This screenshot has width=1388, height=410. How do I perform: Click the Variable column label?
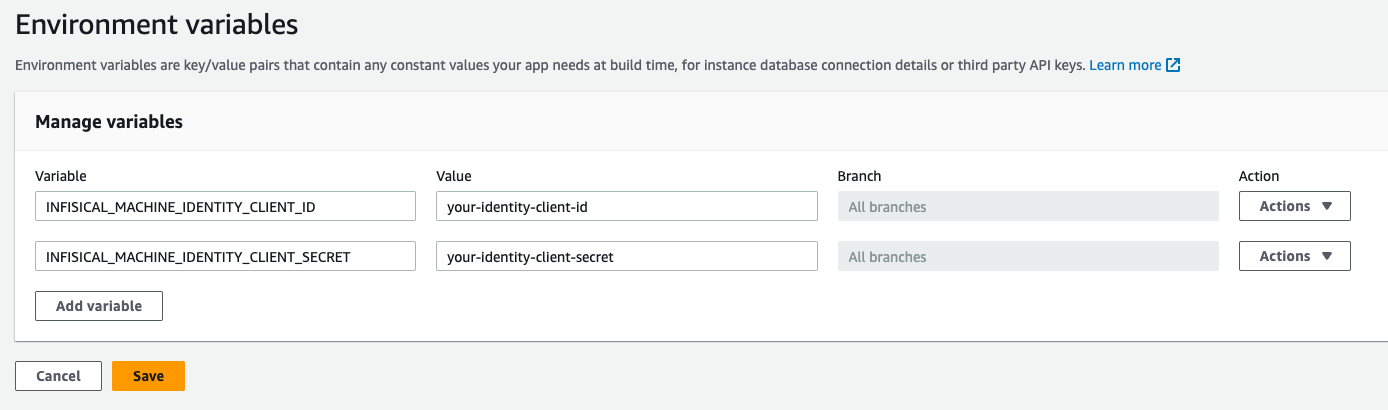click(x=61, y=175)
